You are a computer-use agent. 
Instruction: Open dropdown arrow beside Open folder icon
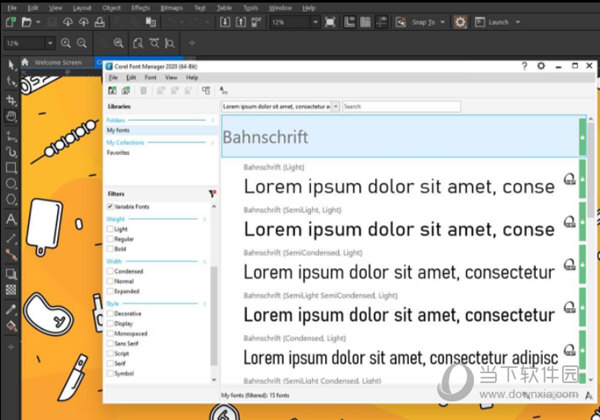tap(38, 22)
